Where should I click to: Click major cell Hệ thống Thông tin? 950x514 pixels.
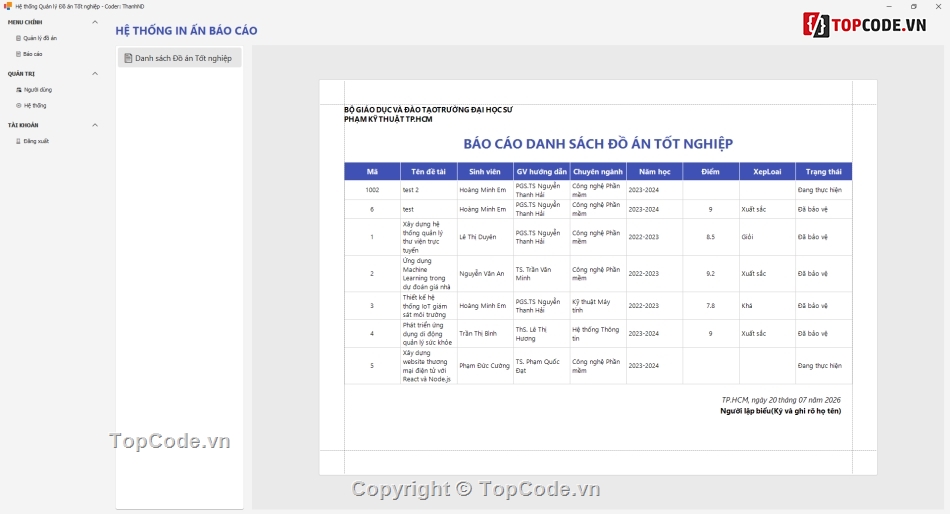tap(598, 334)
